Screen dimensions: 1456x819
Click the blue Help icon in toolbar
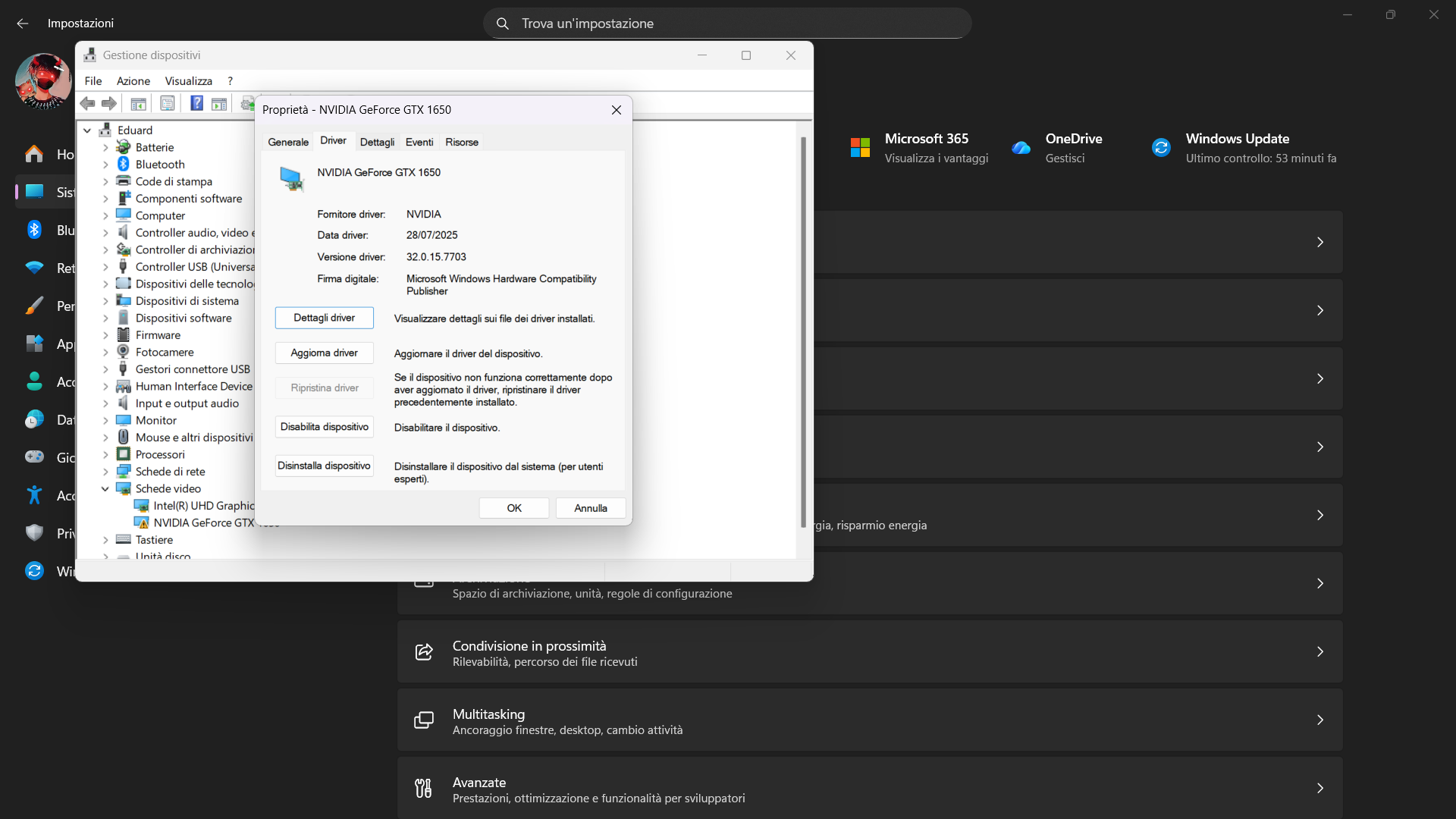(x=196, y=103)
